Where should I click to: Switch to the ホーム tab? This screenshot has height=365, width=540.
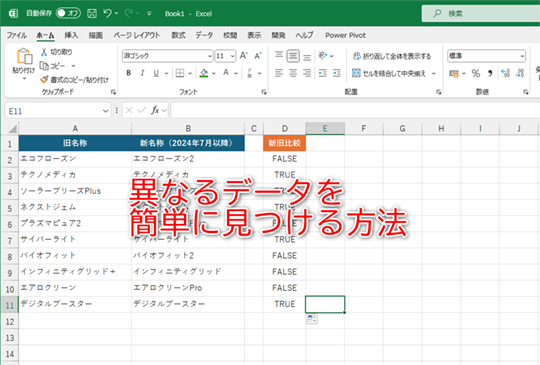click(x=45, y=35)
